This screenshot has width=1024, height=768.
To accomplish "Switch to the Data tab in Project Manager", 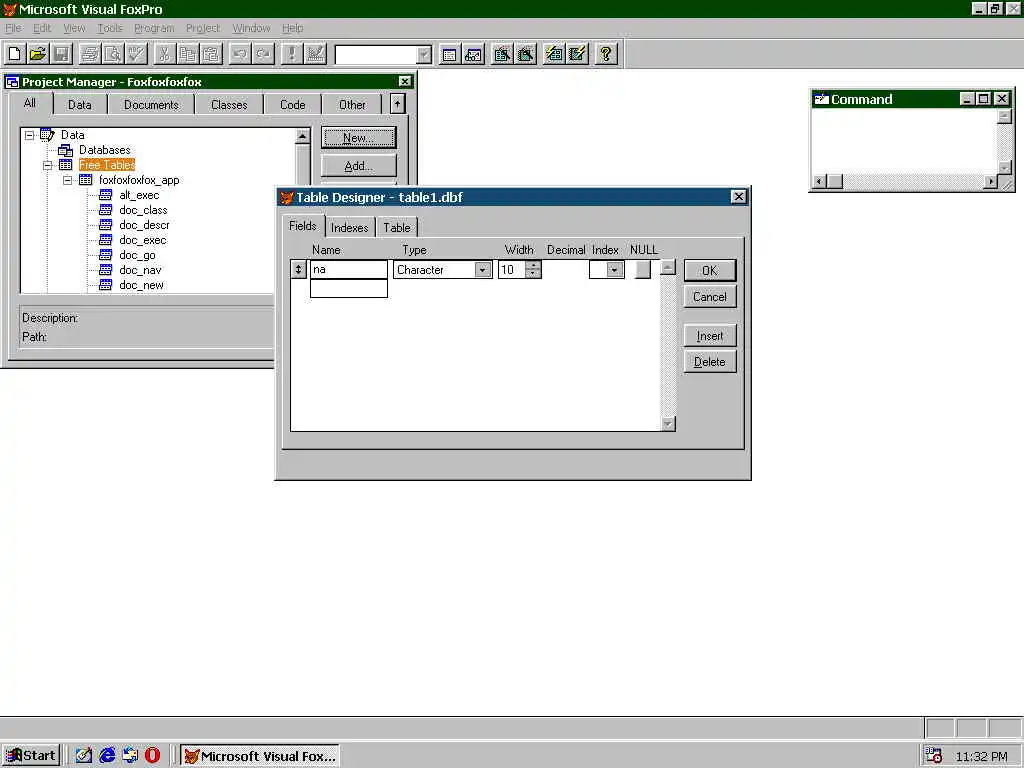I will (x=80, y=104).
